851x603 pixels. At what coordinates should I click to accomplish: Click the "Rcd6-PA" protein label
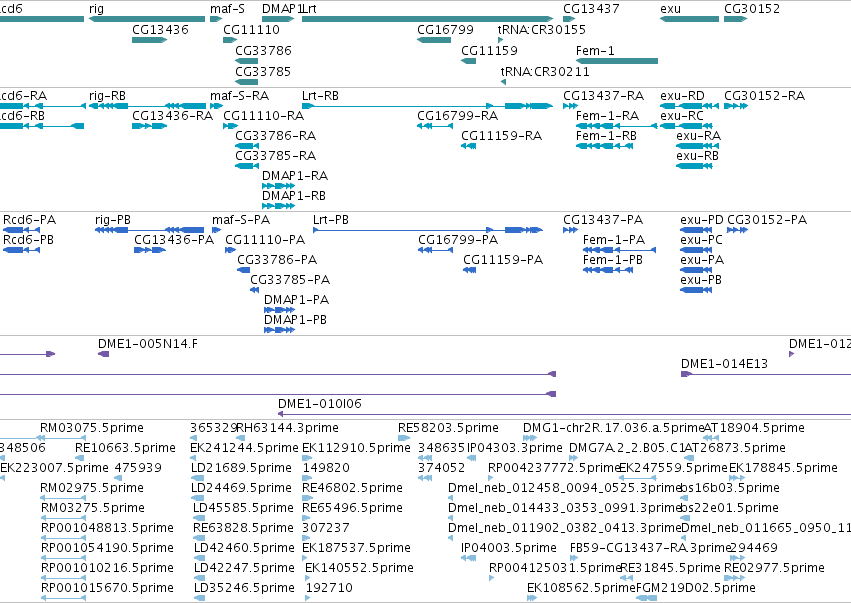pyautogui.click(x=29, y=220)
